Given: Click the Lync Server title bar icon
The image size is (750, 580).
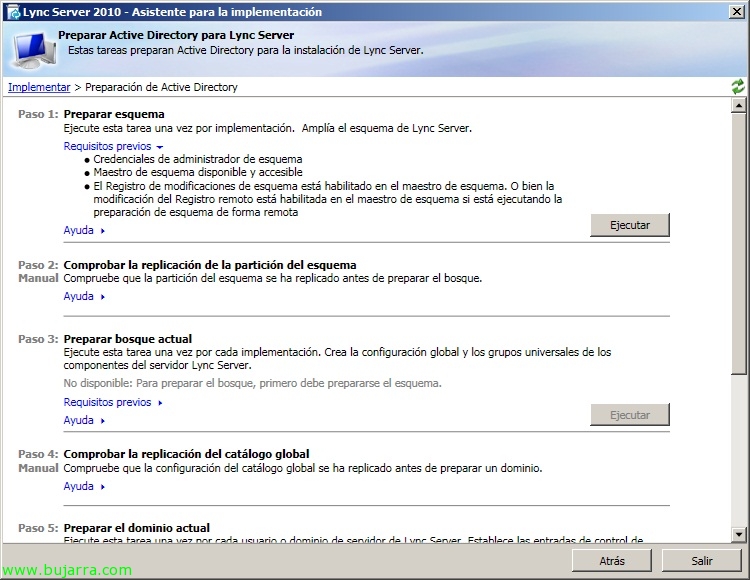Looking at the screenshot, I should click(x=13, y=12).
